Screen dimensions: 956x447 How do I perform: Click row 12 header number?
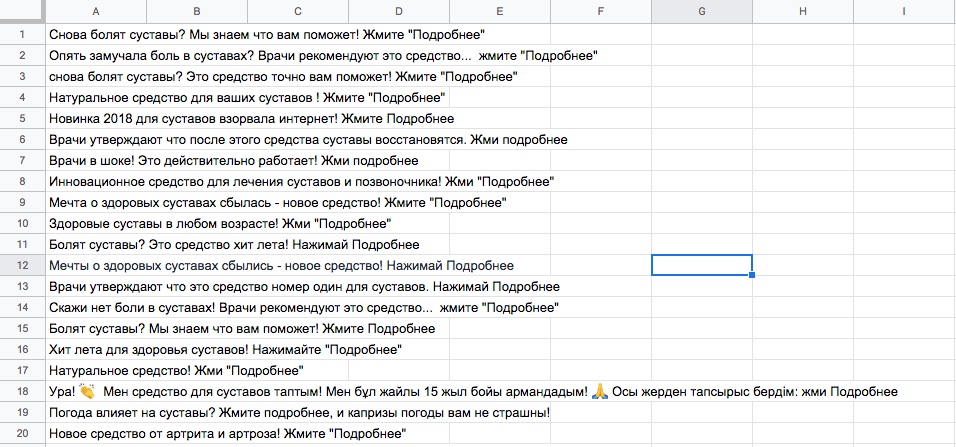[x=23, y=265]
